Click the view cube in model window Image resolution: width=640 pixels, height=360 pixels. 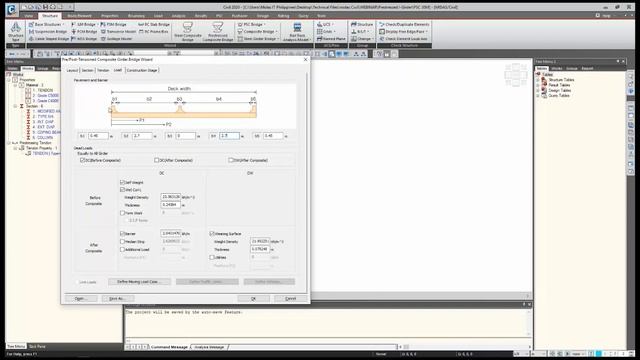pyautogui.click(x=516, y=74)
